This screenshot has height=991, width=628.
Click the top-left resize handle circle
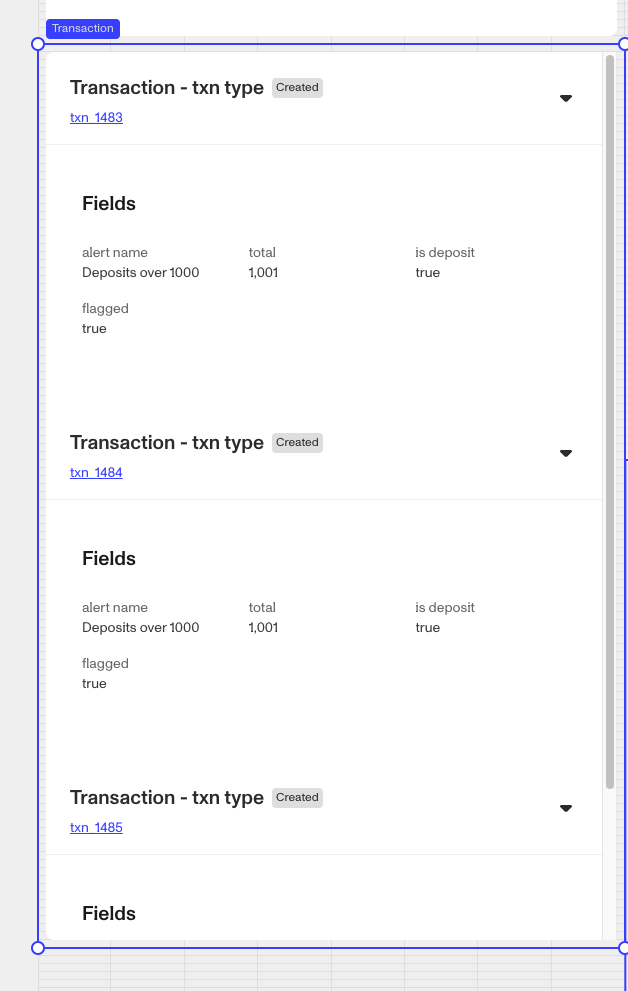point(38,44)
